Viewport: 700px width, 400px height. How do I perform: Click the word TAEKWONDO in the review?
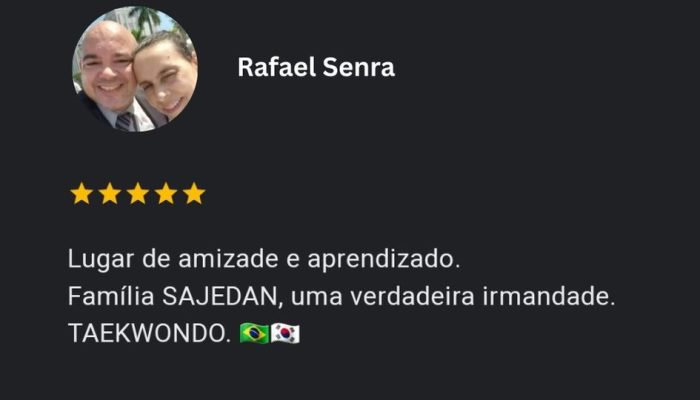(x=149, y=333)
